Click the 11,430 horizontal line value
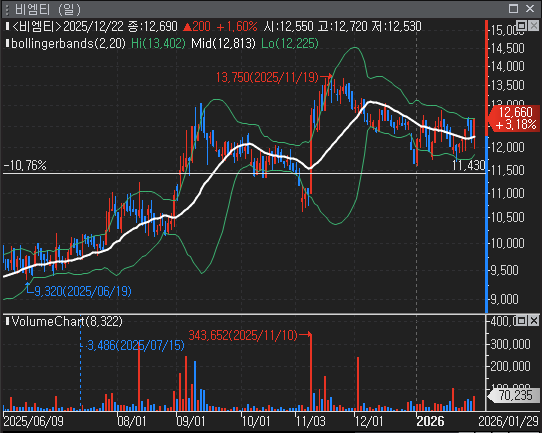 469,165
